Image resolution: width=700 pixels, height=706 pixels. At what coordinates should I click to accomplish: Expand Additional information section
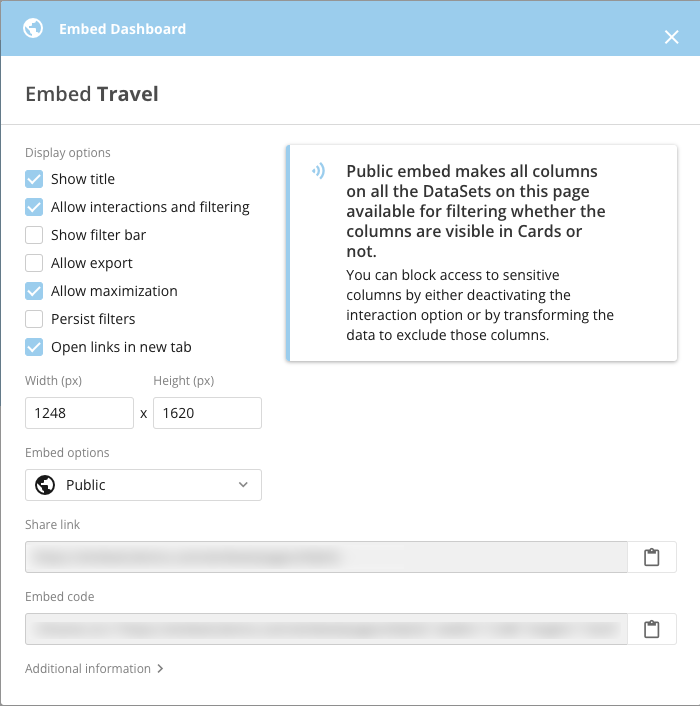(x=94, y=669)
